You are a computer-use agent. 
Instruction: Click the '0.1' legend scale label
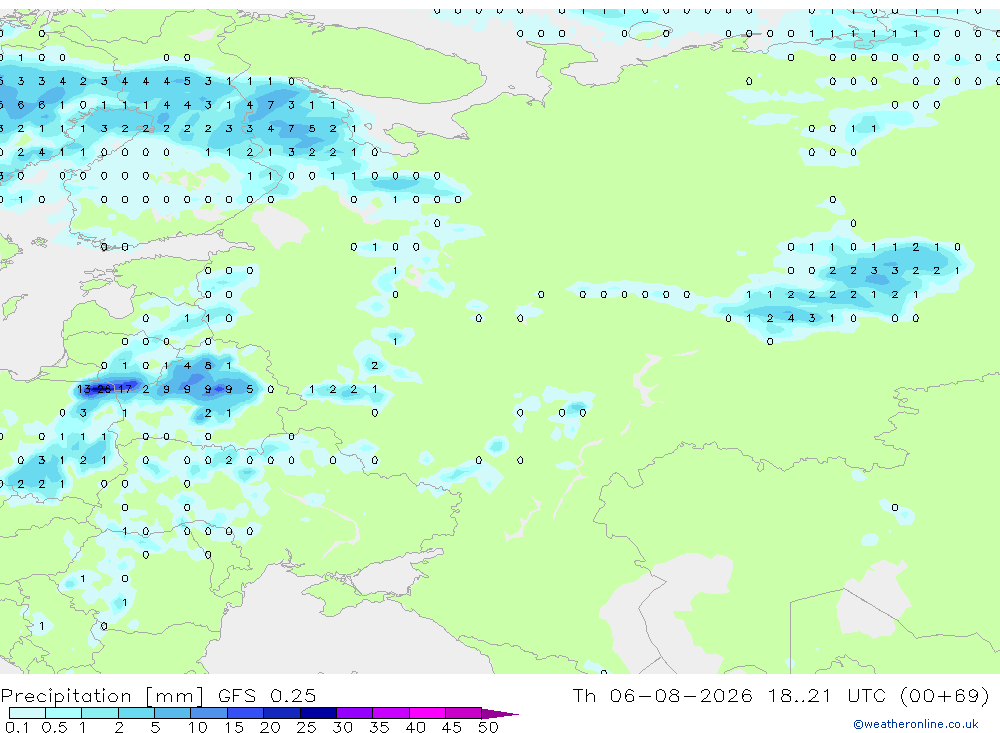[x=17, y=727]
